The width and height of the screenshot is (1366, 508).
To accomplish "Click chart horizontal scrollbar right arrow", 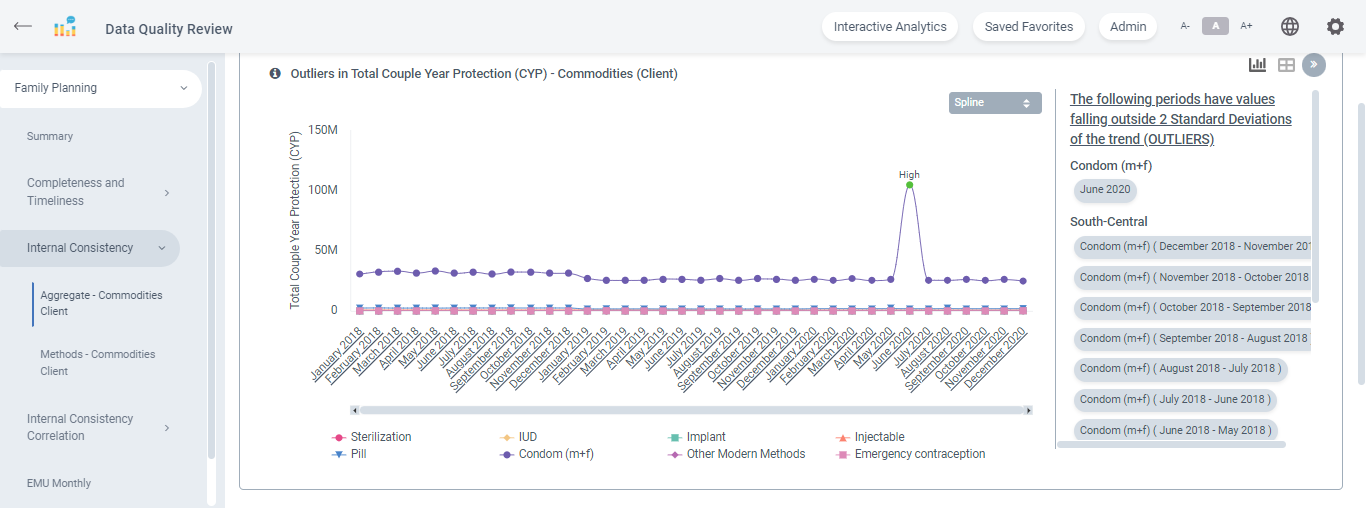I will coord(1029,410).
